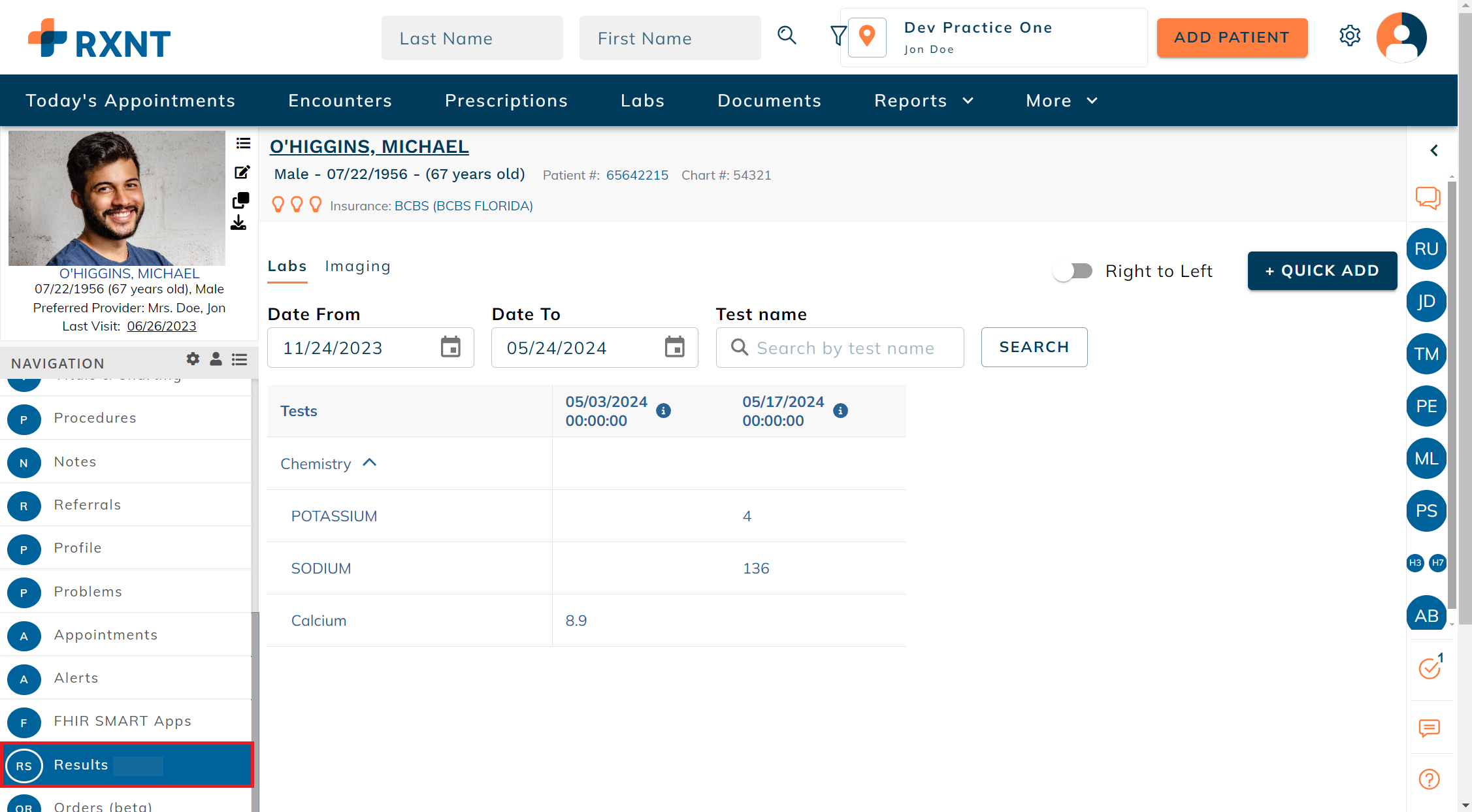
Task: Focus the Search by test name field
Action: coord(840,348)
